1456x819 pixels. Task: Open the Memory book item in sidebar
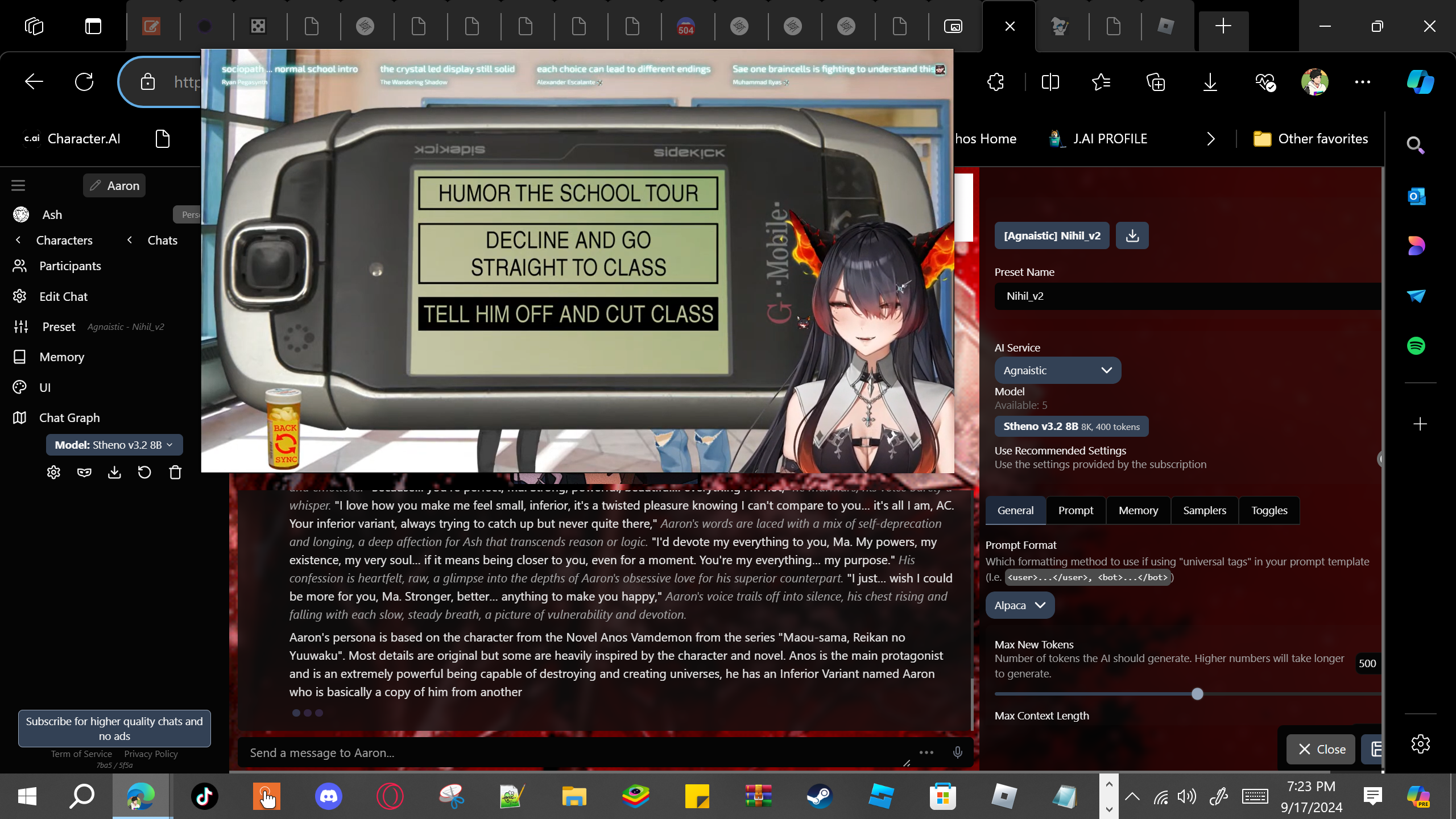61,357
